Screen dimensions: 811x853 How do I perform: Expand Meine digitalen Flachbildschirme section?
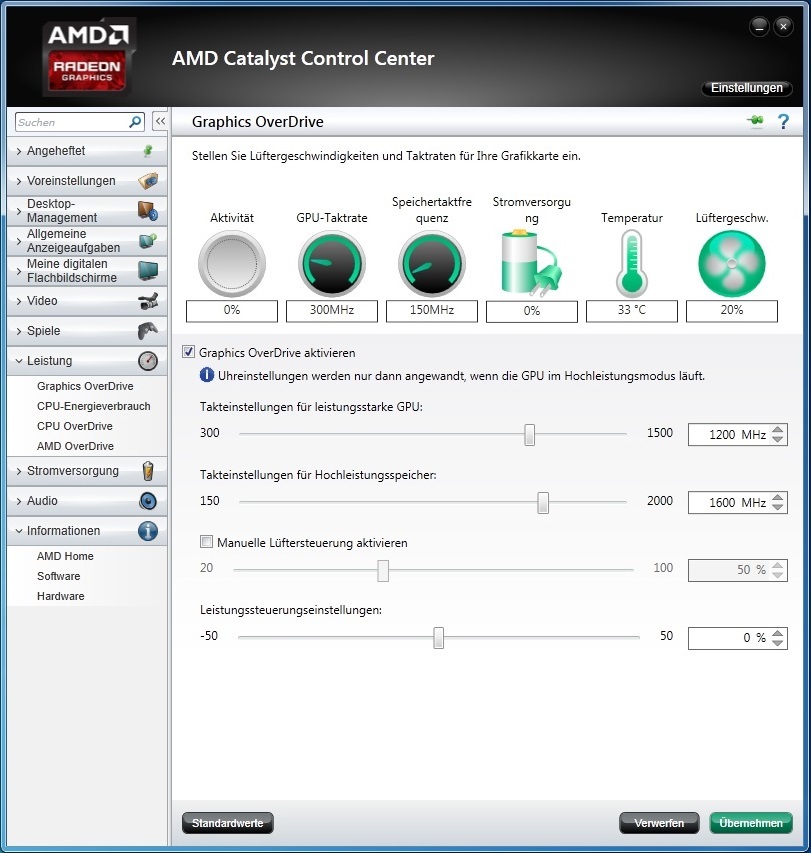[x=87, y=270]
